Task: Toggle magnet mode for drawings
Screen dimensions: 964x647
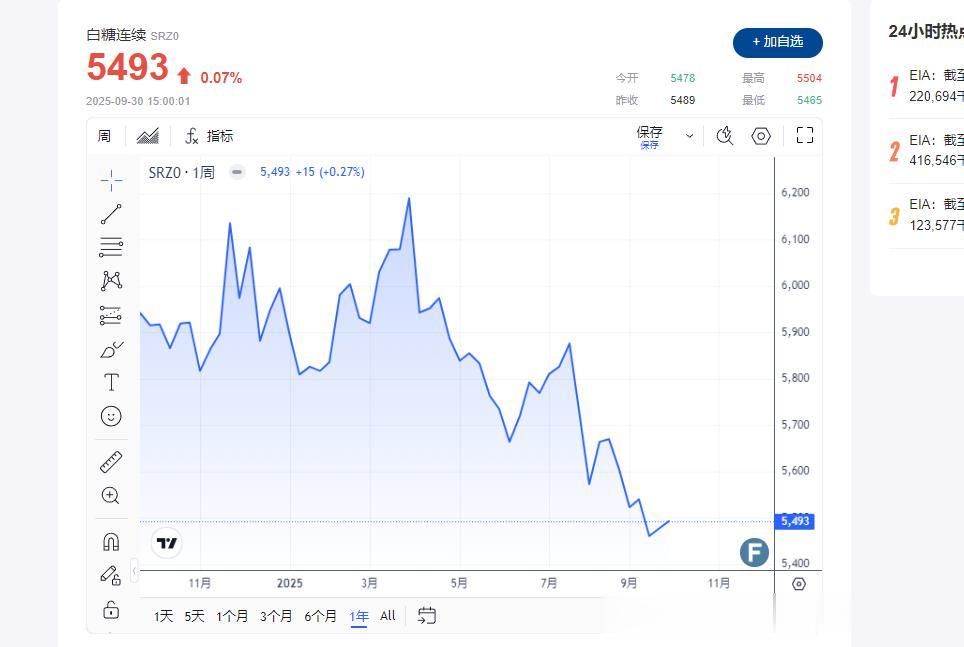Action: (x=111, y=542)
